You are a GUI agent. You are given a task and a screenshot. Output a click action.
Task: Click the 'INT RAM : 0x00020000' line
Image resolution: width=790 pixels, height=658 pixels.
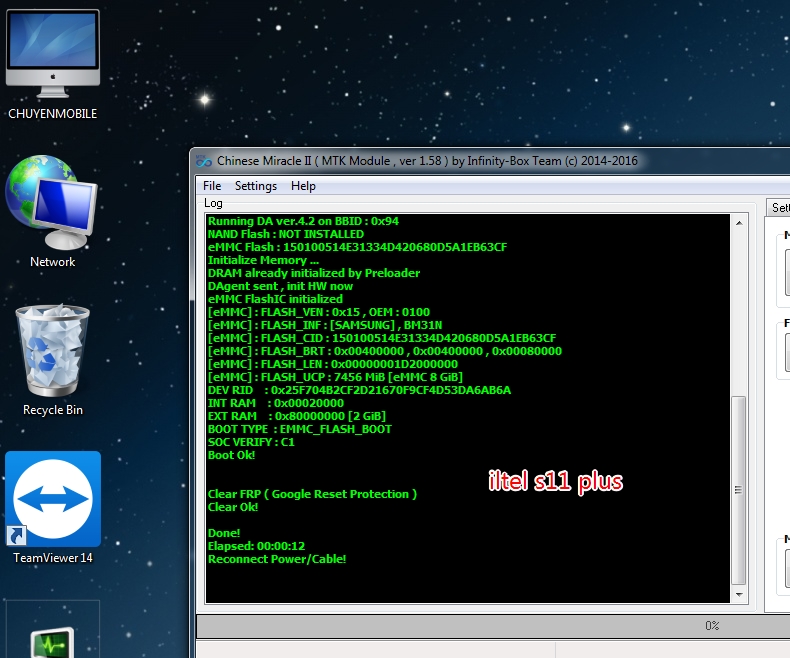point(276,403)
